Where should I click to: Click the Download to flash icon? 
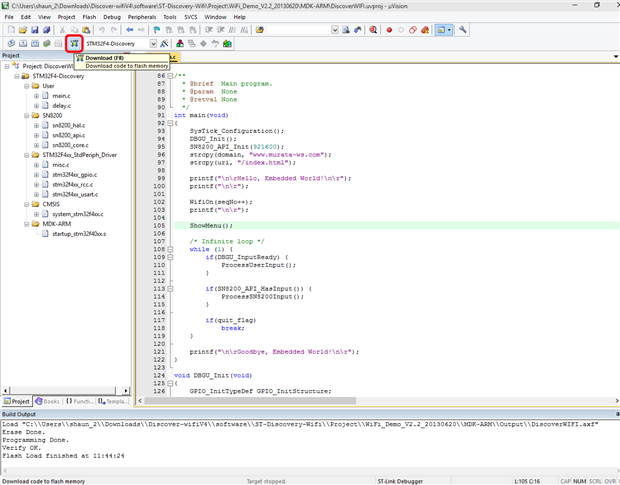click(75, 44)
